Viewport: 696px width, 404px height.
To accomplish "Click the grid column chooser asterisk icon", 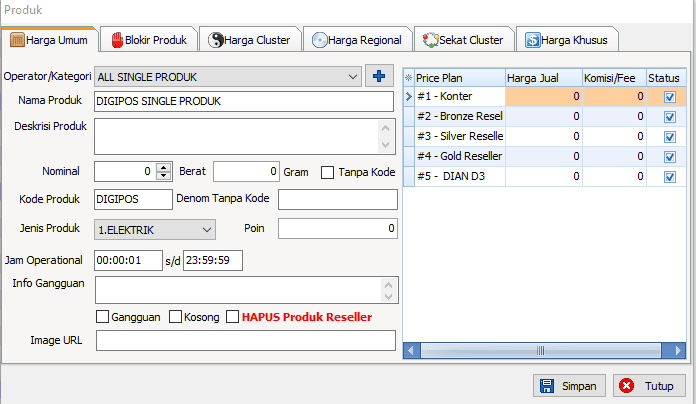I will click(x=408, y=77).
